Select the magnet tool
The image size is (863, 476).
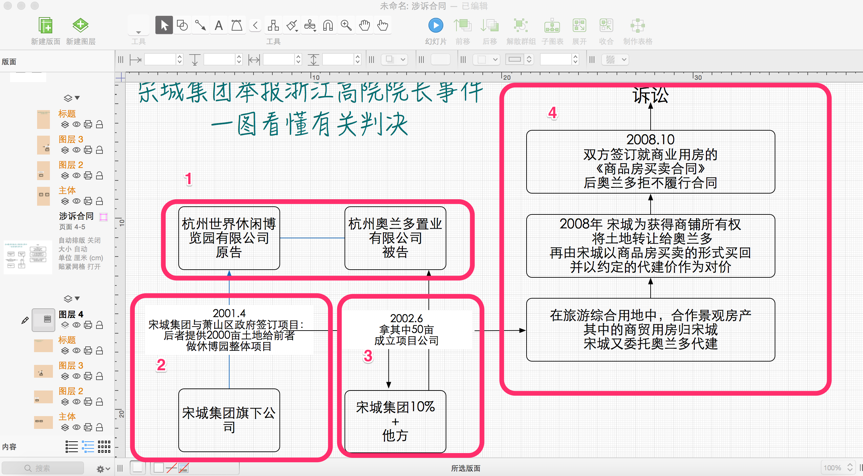pos(328,25)
